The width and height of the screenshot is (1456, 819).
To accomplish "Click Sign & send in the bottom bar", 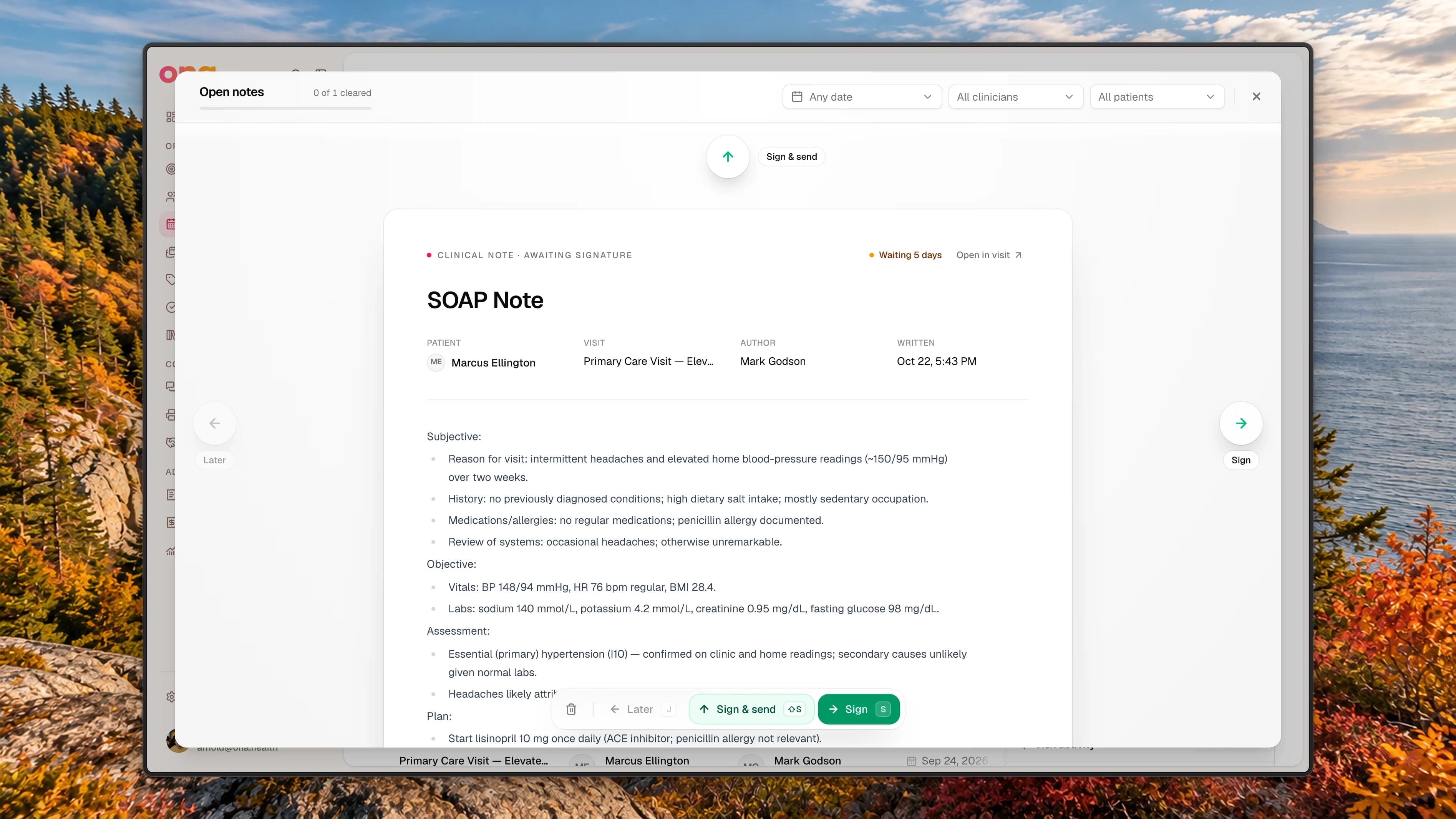I will point(751,709).
